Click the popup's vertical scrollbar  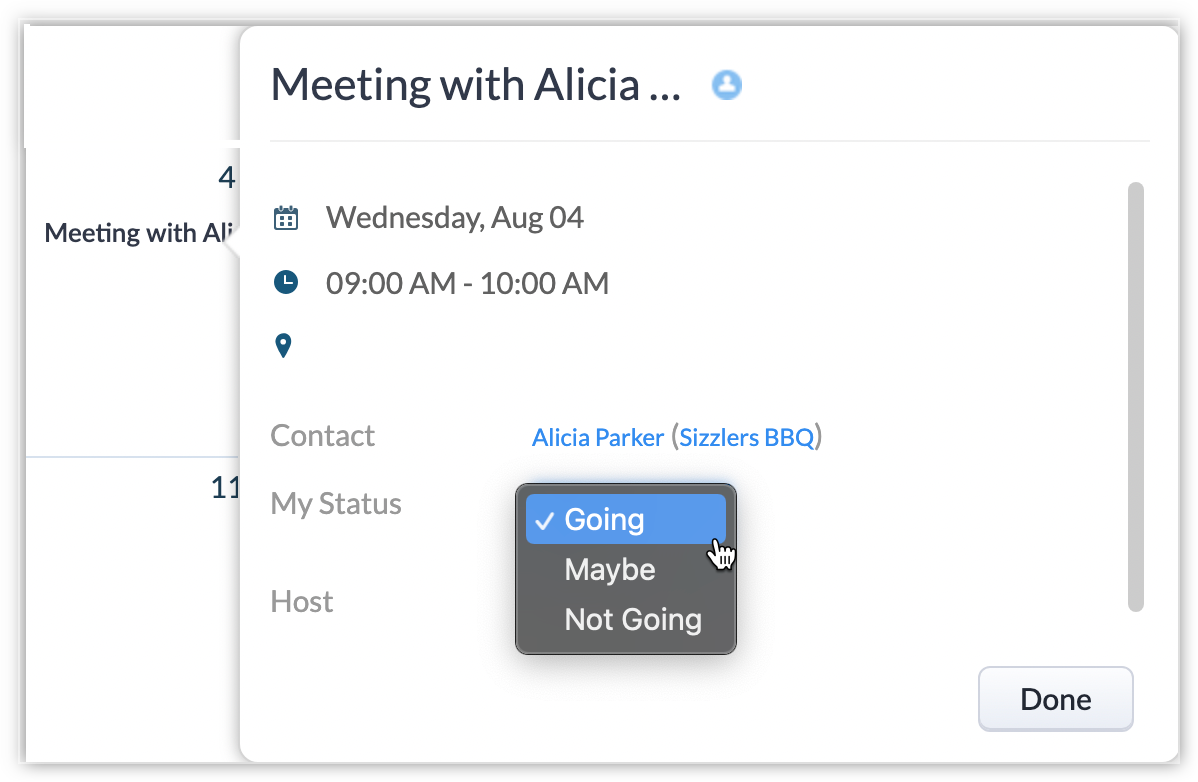pos(1135,395)
